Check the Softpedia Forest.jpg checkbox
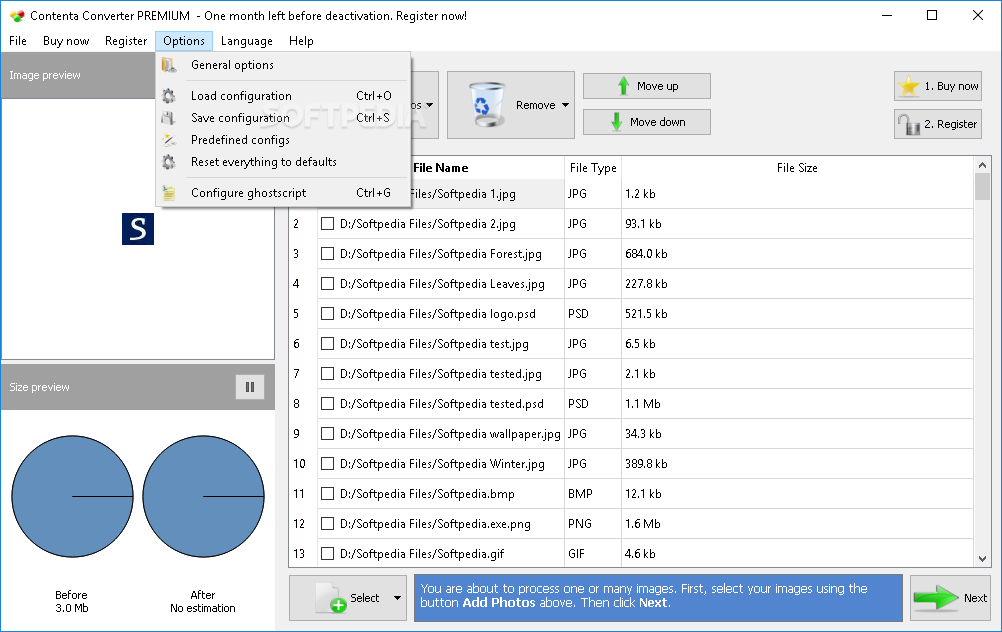 click(x=327, y=254)
